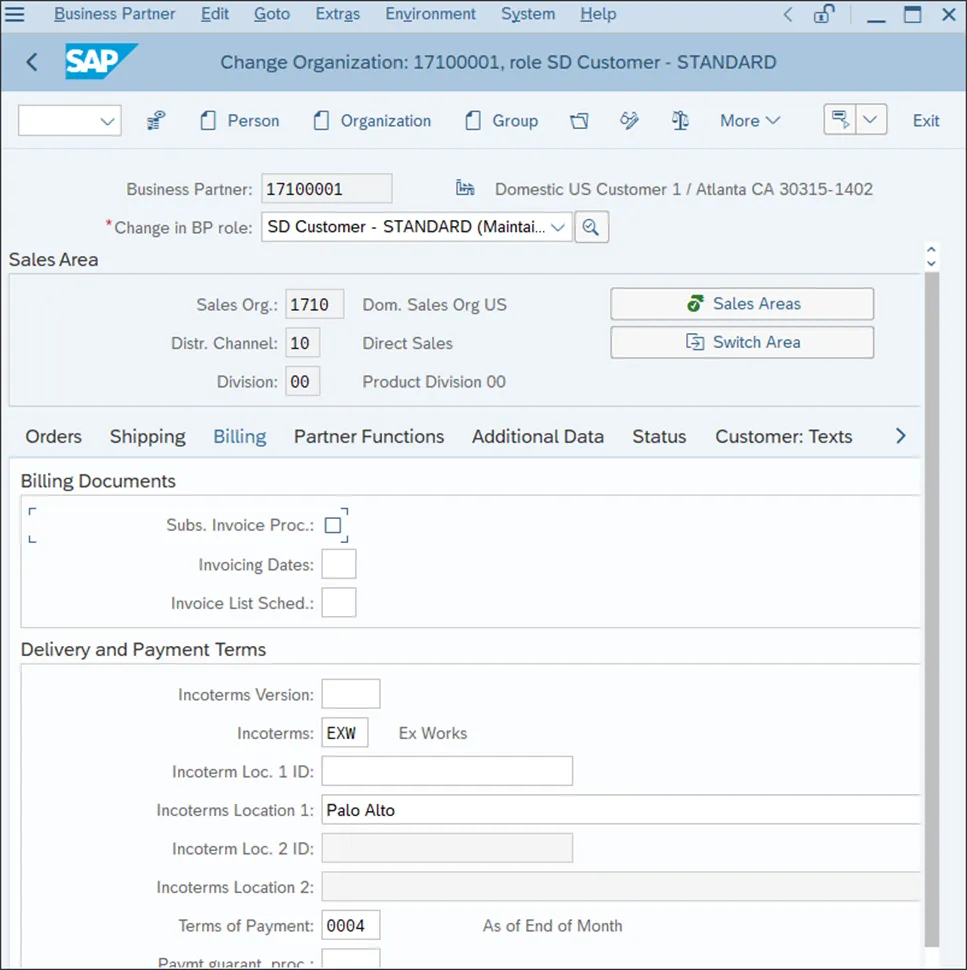
Task: Click the Person document icon
Action: [208, 120]
